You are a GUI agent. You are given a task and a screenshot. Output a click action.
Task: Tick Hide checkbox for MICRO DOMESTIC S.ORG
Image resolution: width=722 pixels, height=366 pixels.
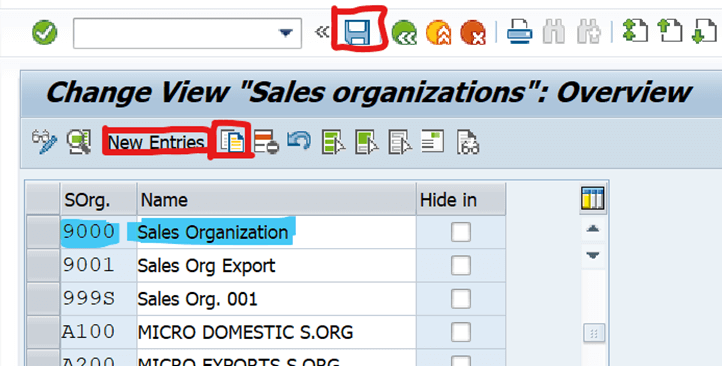pyautogui.click(x=461, y=332)
